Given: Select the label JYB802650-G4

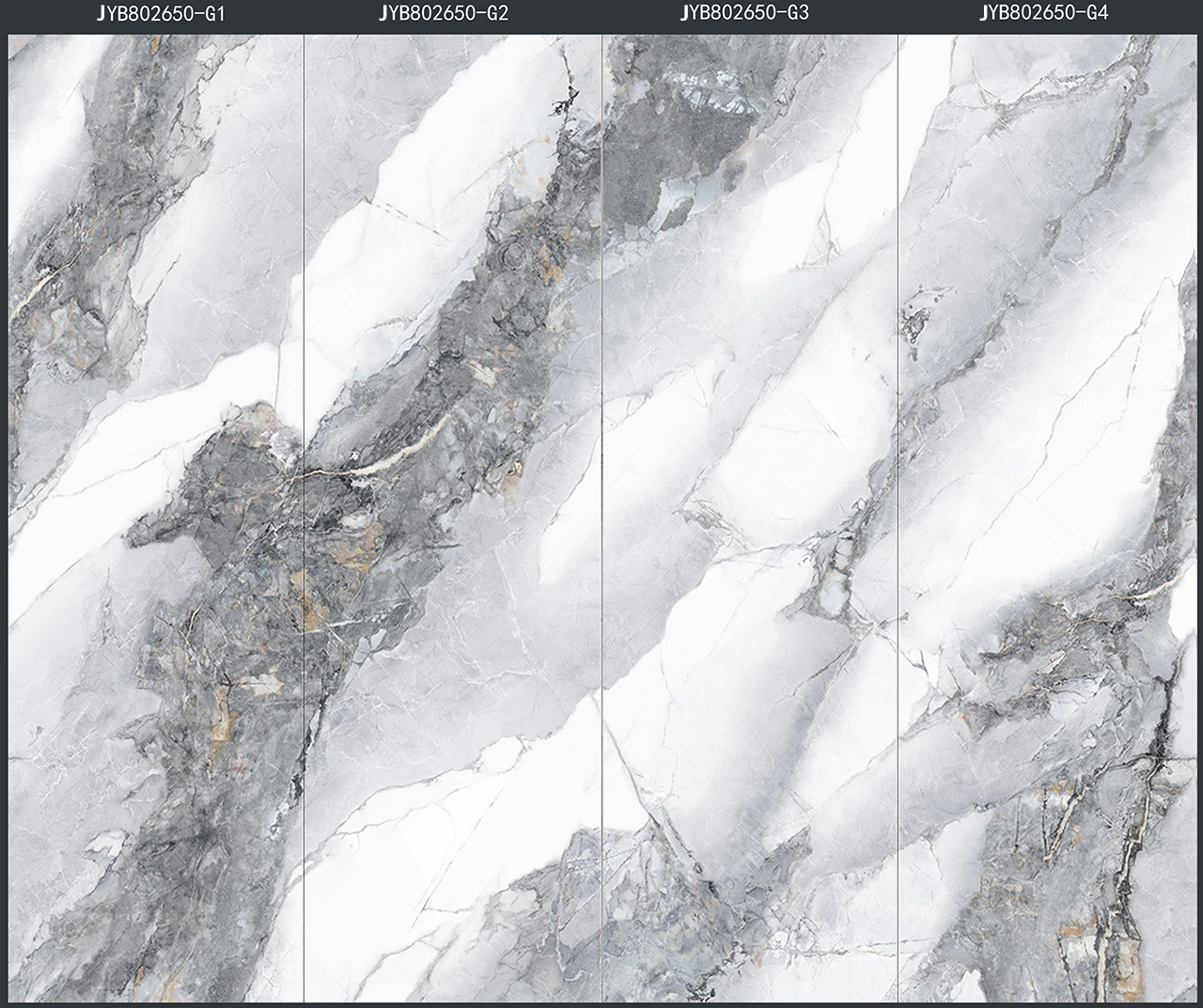Looking at the screenshot, I should (x=1043, y=13).
